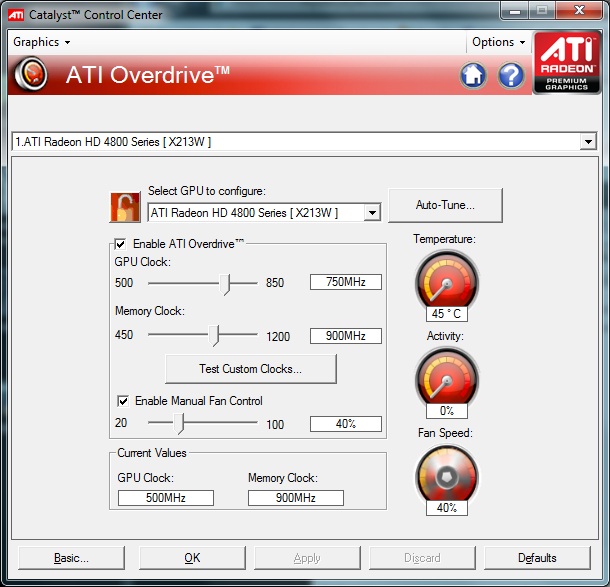Click the current Memory Clock 900MHz value
Image resolution: width=610 pixels, height=587 pixels.
tap(296, 498)
